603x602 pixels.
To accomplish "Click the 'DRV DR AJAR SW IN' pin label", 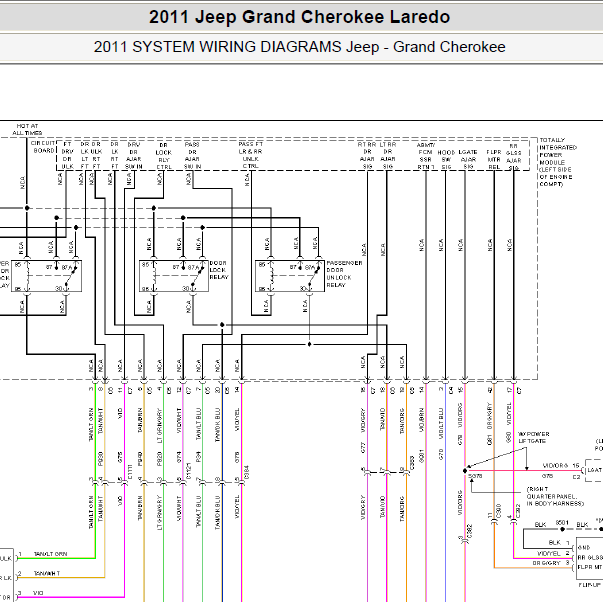I will [x=133, y=155].
